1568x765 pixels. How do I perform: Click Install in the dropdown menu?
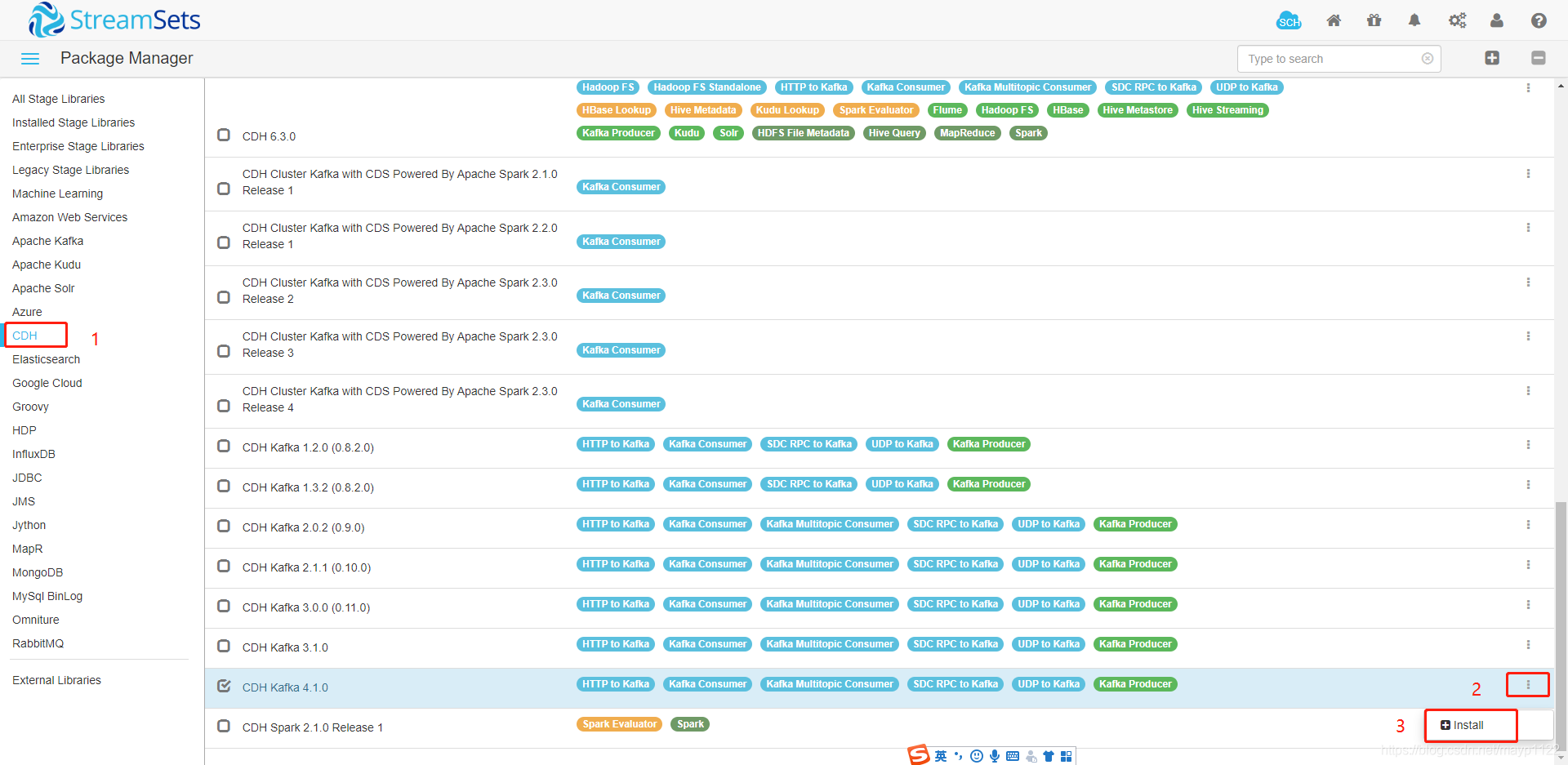[x=1462, y=725]
